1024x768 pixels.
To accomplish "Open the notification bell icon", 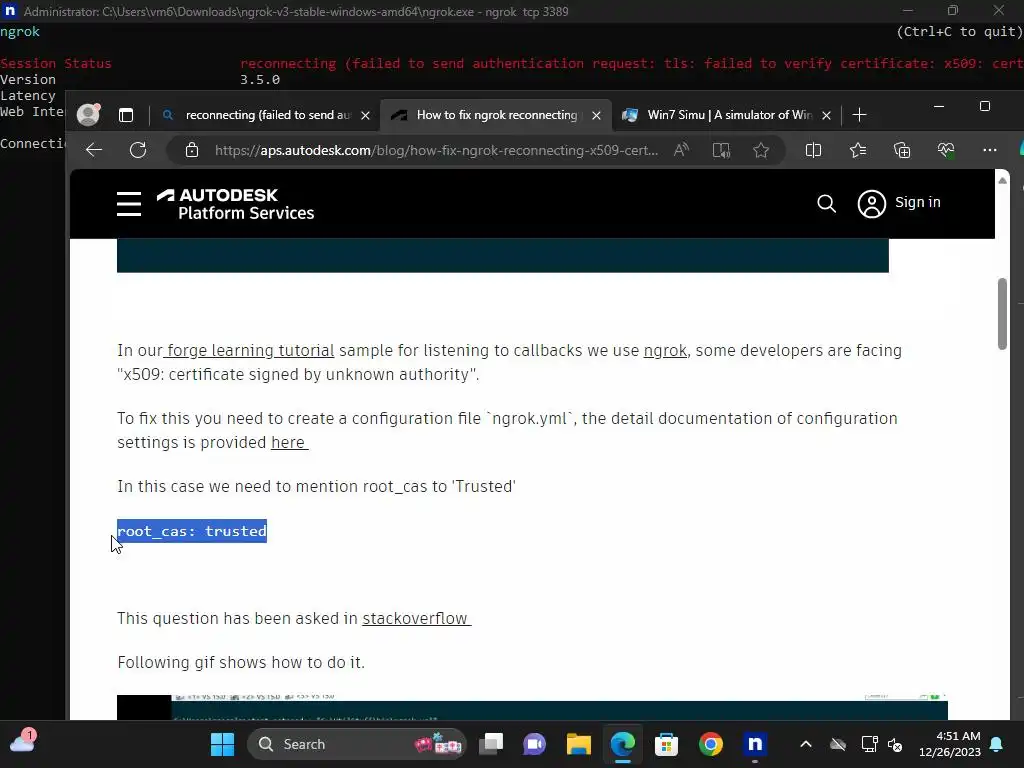I will tap(997, 744).
